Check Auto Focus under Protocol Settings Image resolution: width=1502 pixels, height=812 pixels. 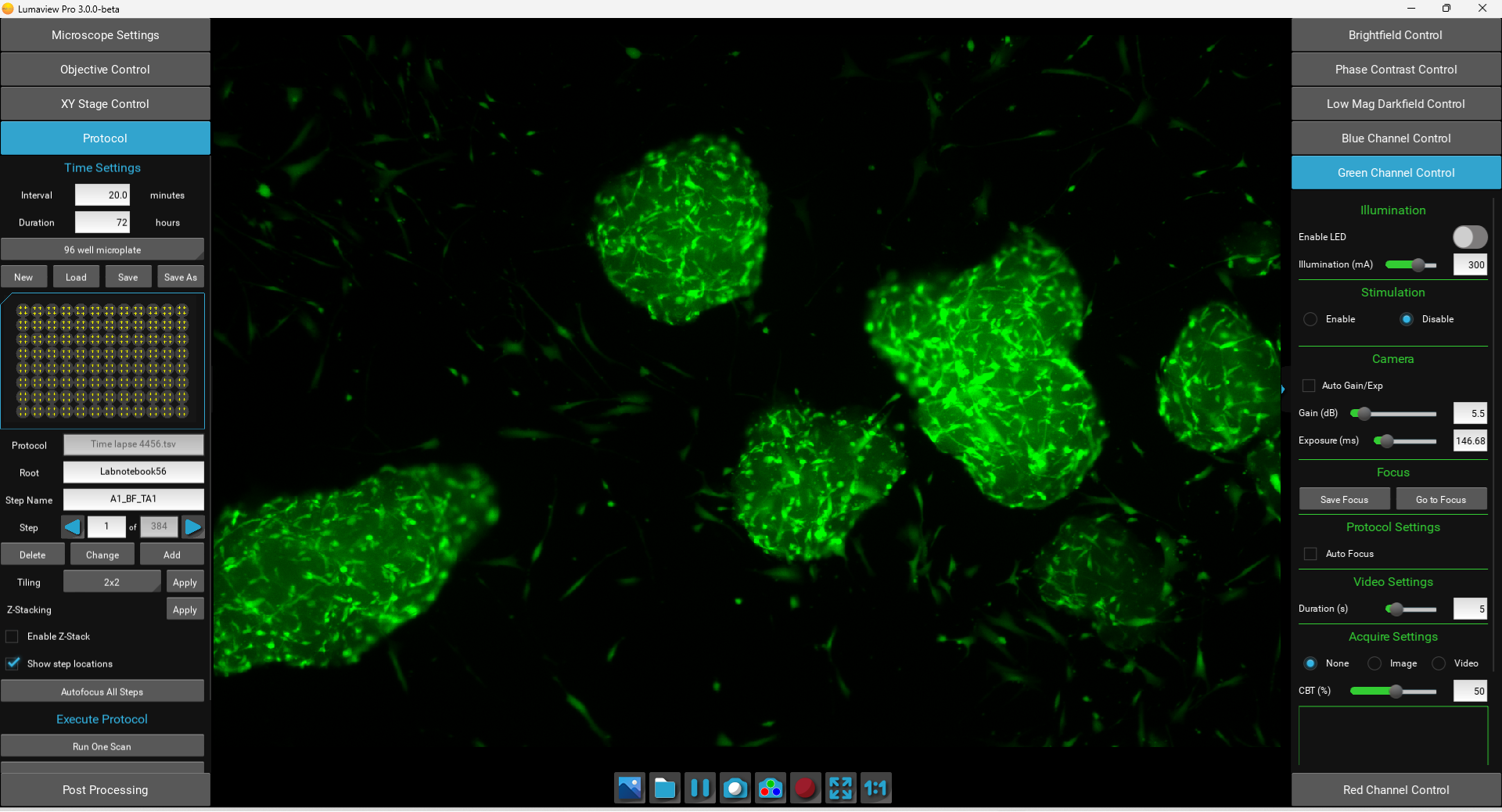click(x=1310, y=554)
